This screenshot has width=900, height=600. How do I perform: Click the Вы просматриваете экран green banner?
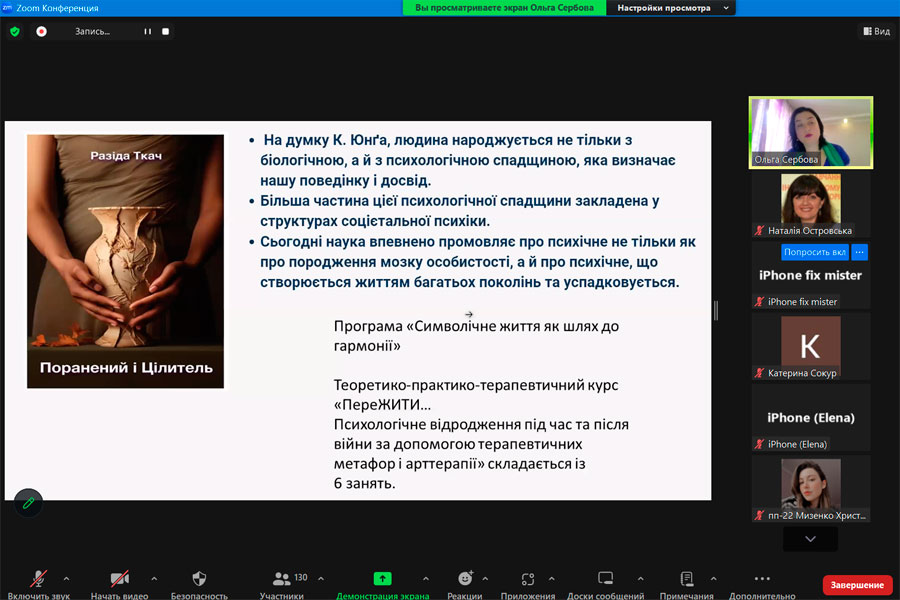coord(504,8)
